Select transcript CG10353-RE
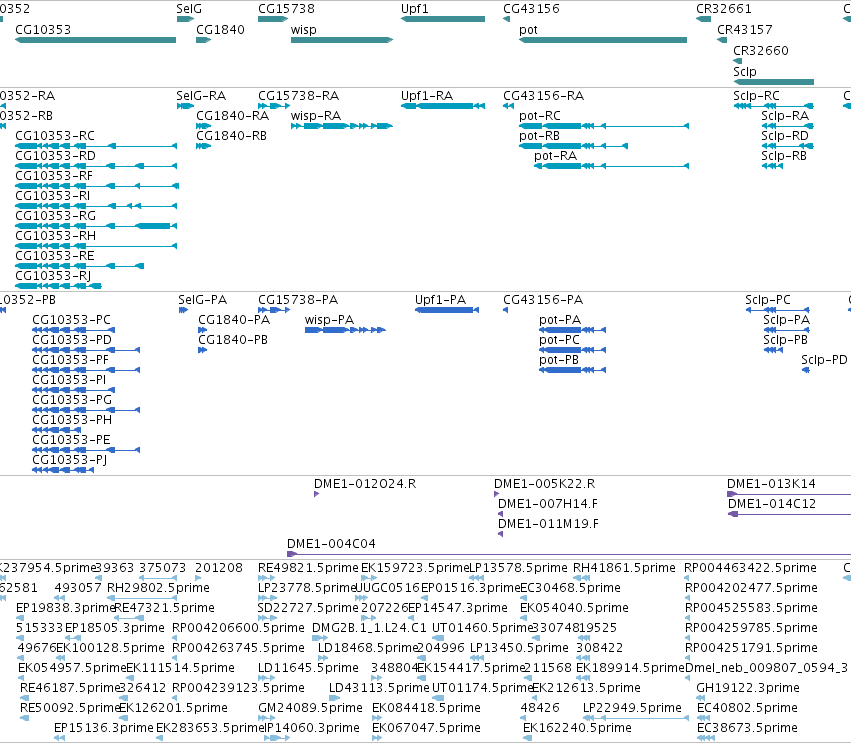 (x=79, y=266)
